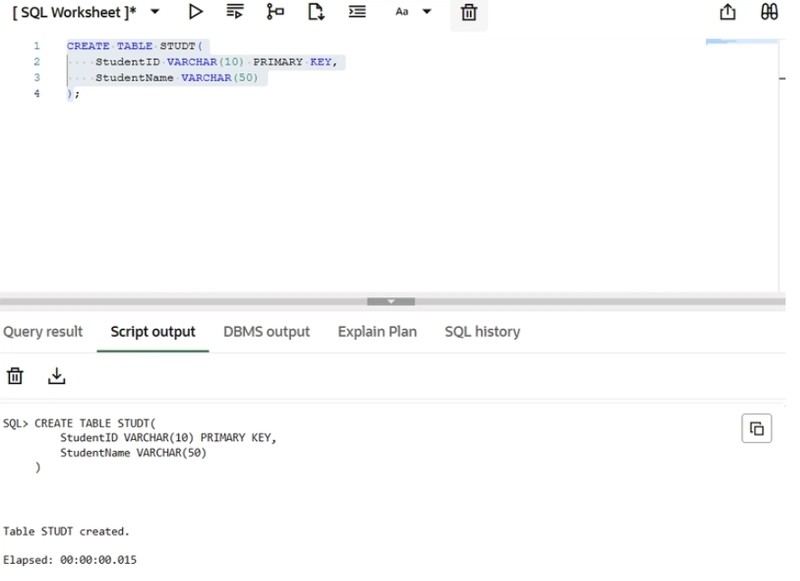The width and height of the screenshot is (800, 581).
Task: Open the Explain Plan diagram icon
Action: [x=275, y=12]
